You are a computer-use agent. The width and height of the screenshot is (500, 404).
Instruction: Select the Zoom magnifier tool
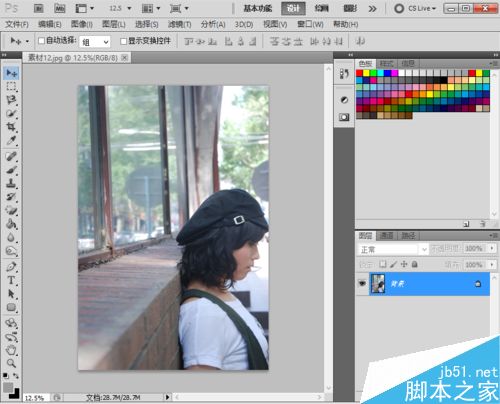(11, 363)
